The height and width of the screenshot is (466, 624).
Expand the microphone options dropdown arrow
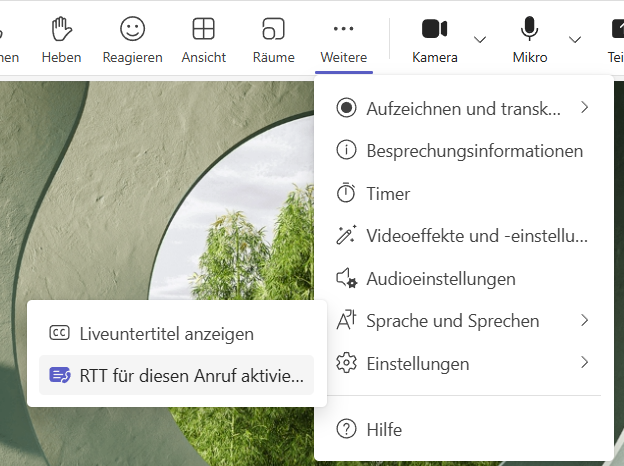(x=575, y=39)
